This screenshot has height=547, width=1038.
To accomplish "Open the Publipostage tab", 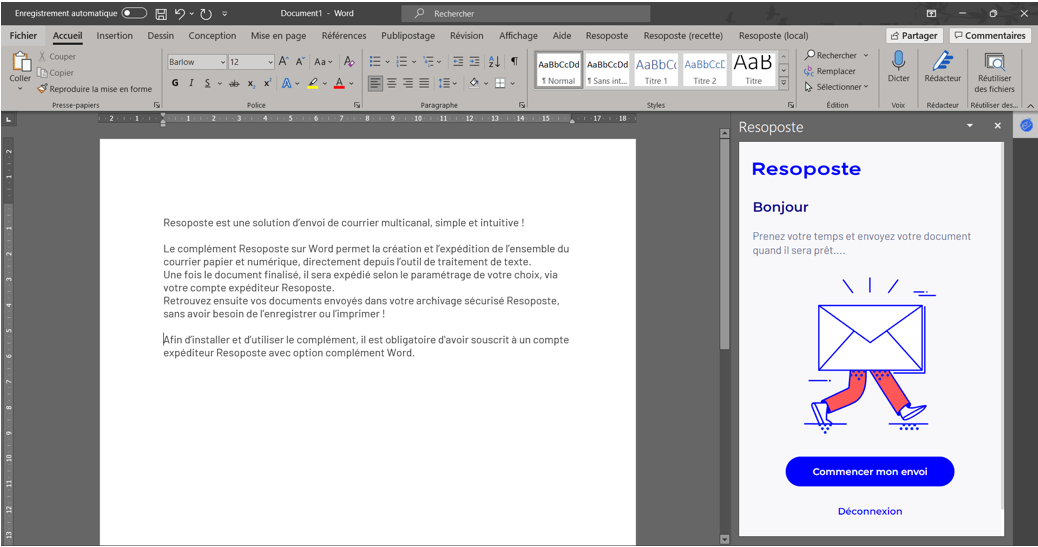I will tap(408, 36).
